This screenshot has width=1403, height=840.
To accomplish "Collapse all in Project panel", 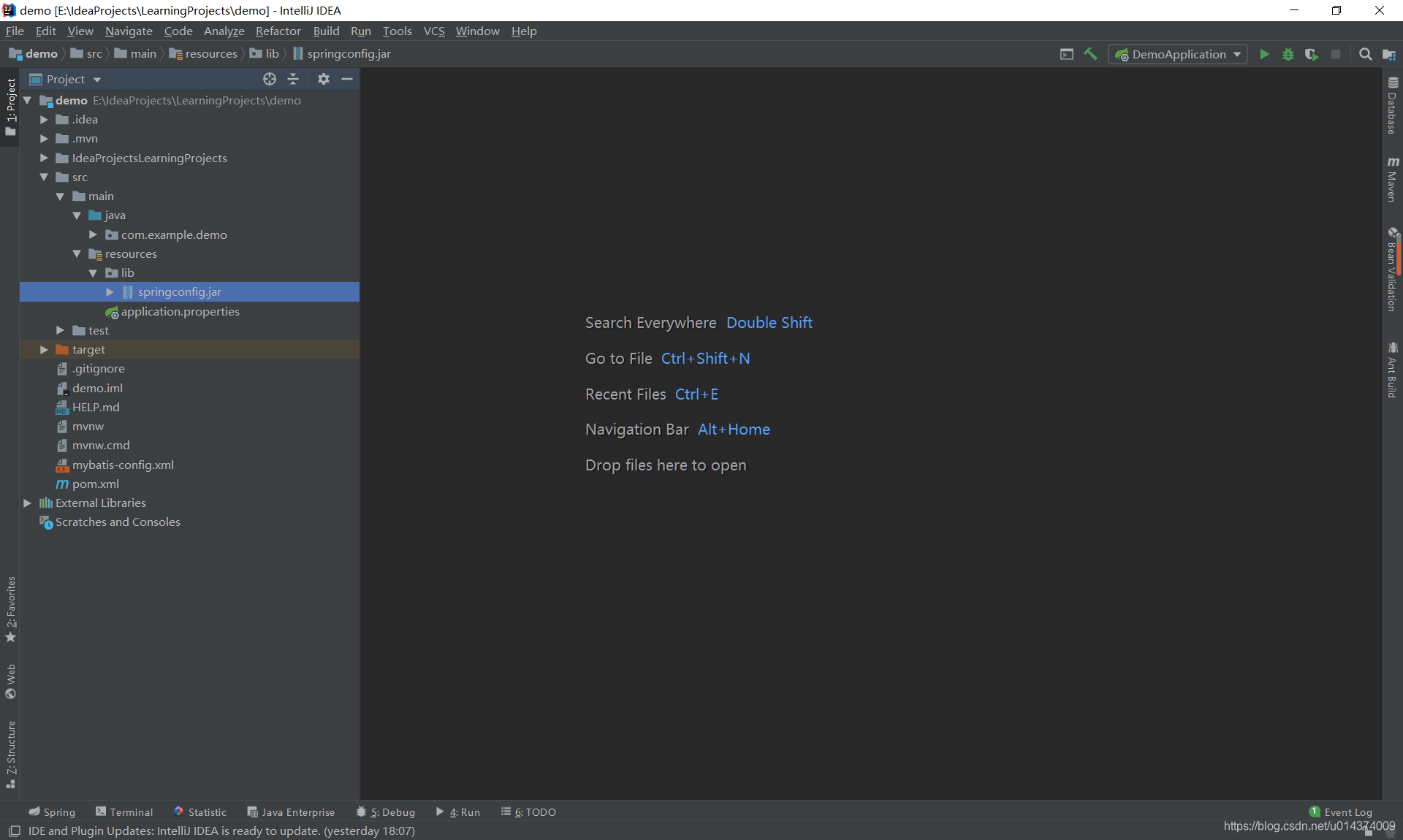I will click(293, 79).
